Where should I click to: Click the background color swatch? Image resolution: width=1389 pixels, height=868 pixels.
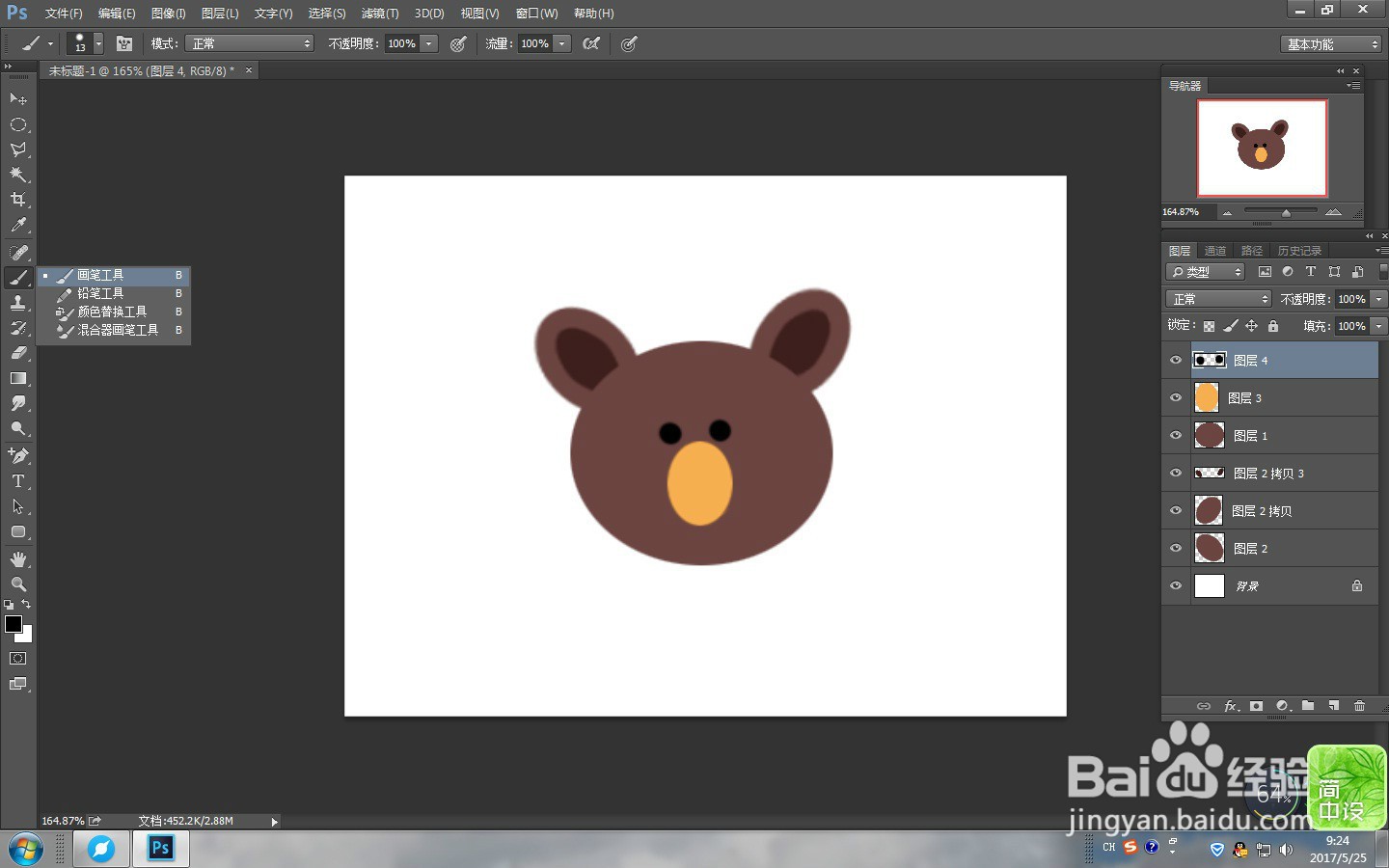(x=26, y=636)
